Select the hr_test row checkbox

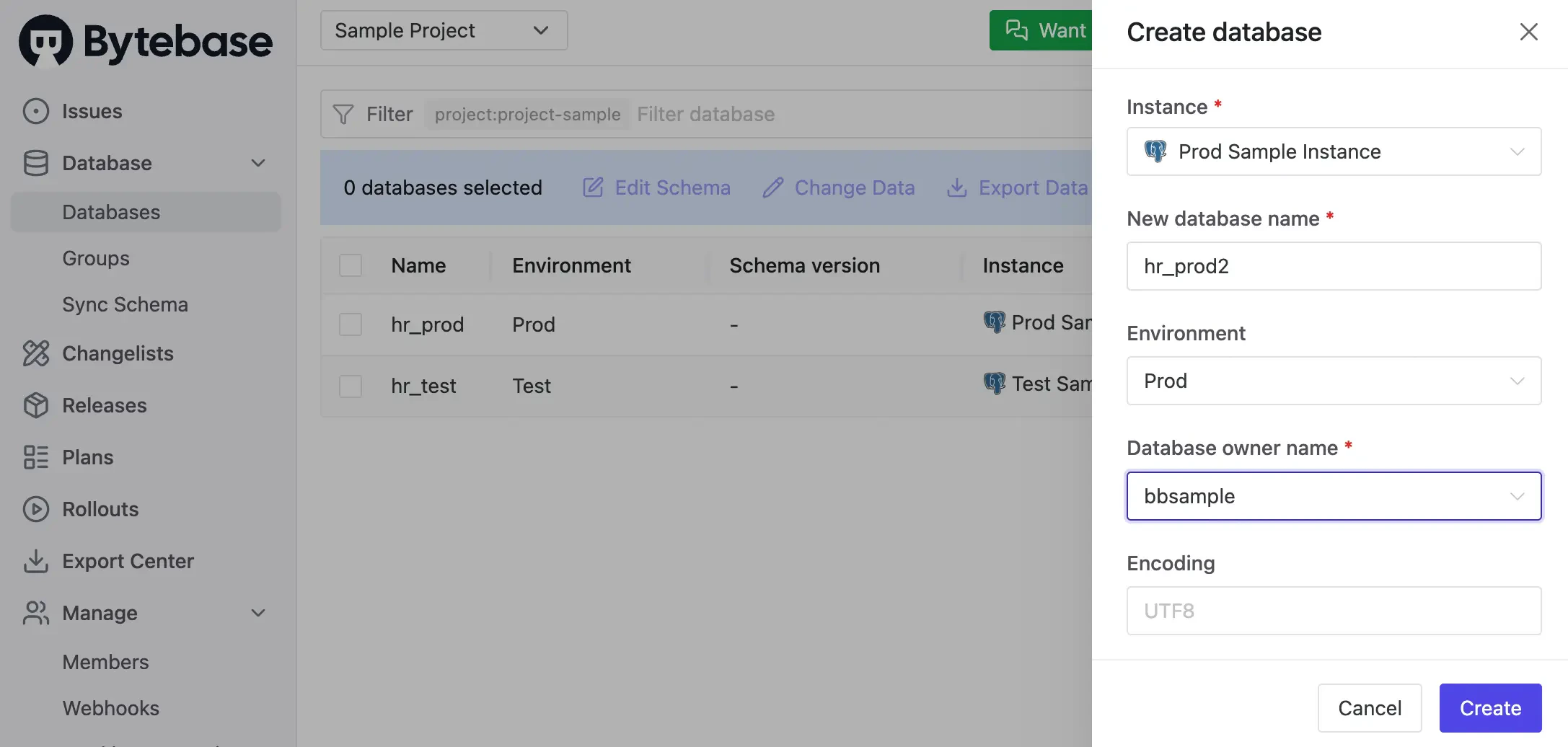(351, 386)
